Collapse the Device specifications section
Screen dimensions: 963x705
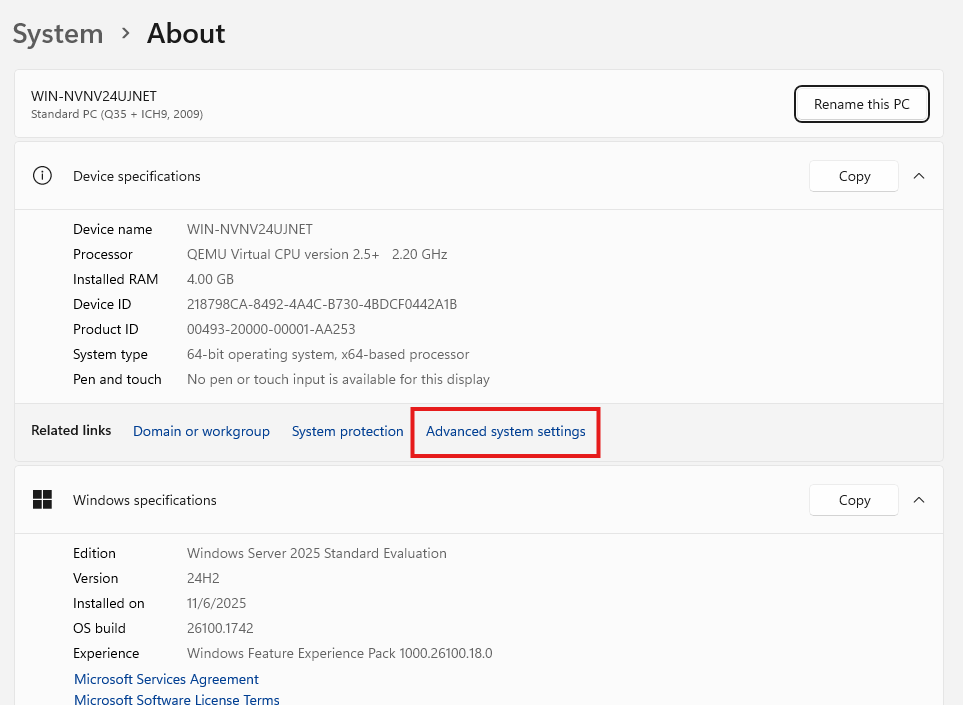point(918,175)
